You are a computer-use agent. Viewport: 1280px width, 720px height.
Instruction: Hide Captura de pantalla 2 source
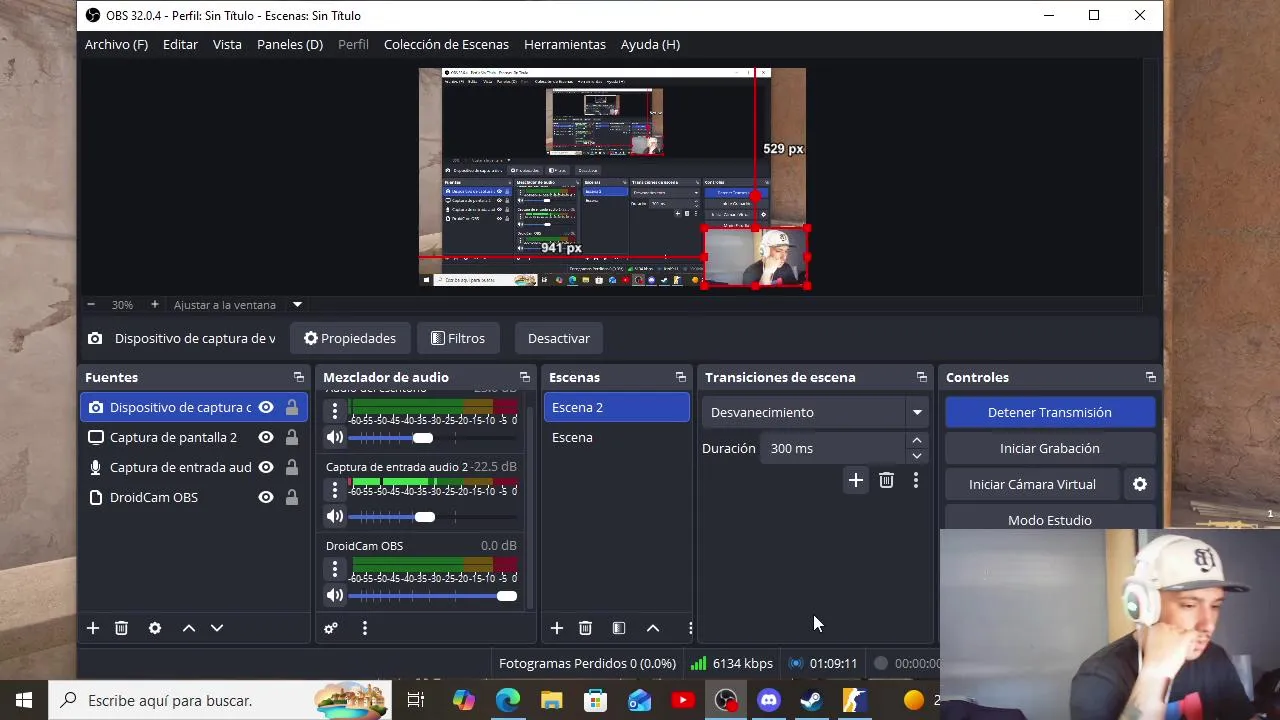[x=266, y=437]
